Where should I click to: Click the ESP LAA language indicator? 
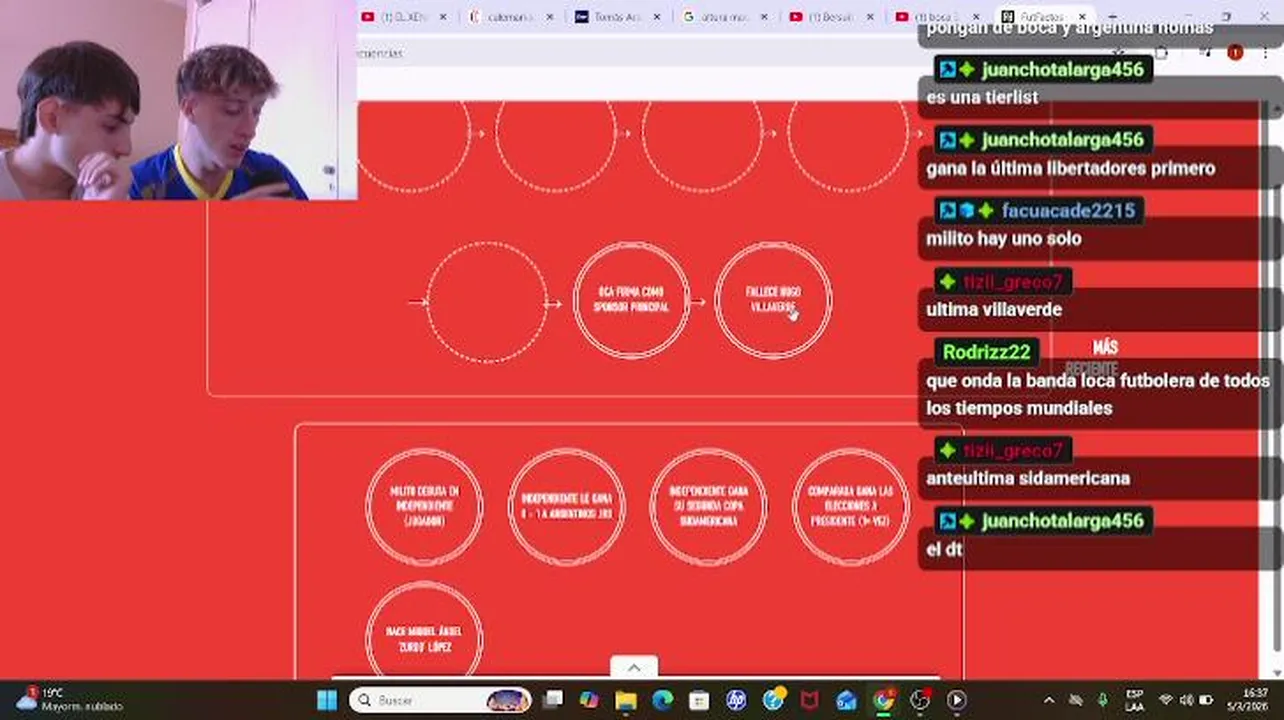[x=1135, y=700]
